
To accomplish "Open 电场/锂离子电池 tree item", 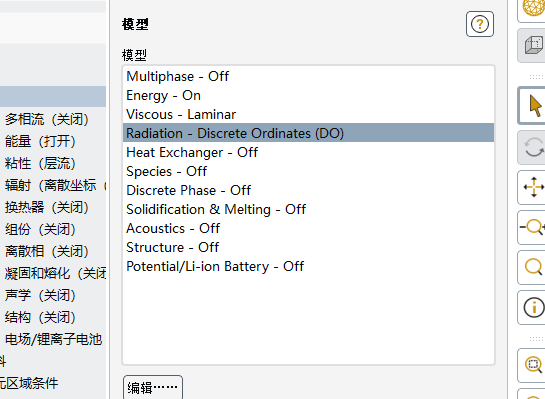I will click(53, 339).
